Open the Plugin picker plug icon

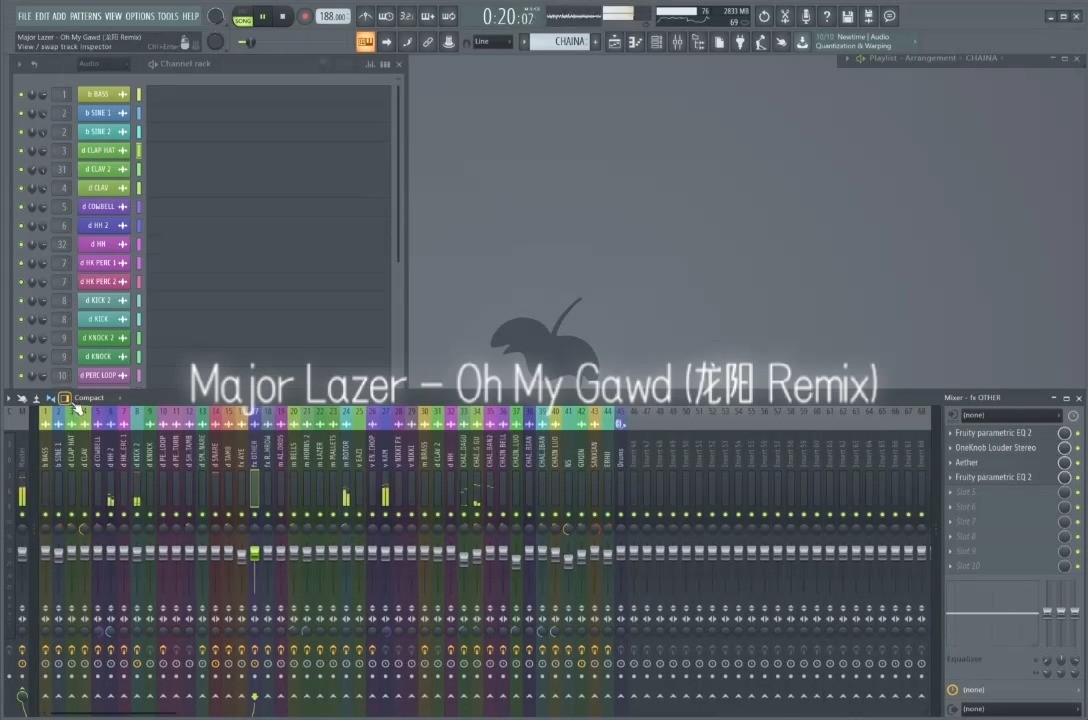739,42
